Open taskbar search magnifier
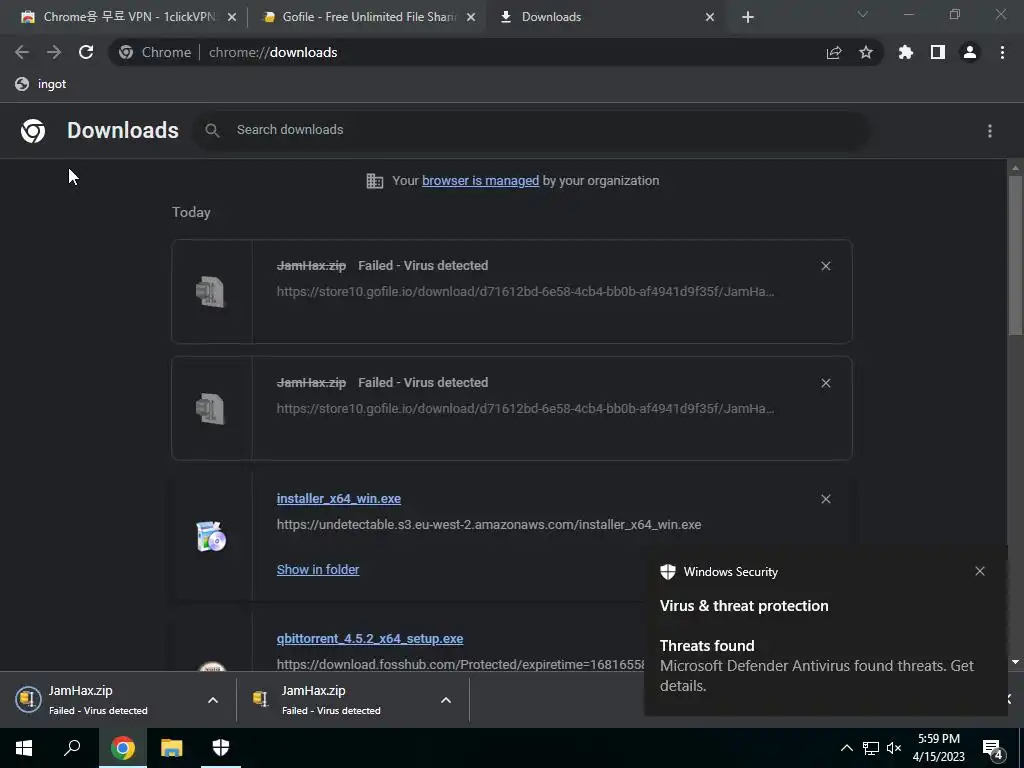 coord(72,748)
